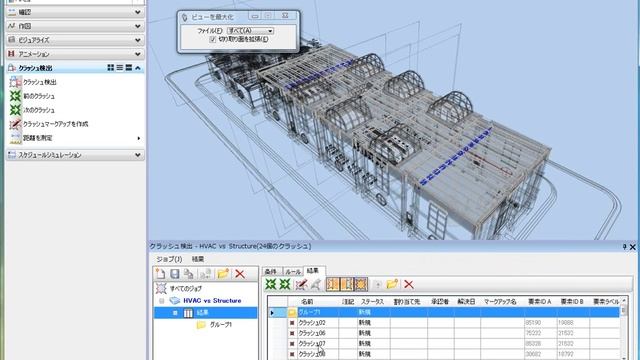640x360 pixels.
Task: Toggle third orange highlight button in results toolbar
Action: [x=361, y=284]
